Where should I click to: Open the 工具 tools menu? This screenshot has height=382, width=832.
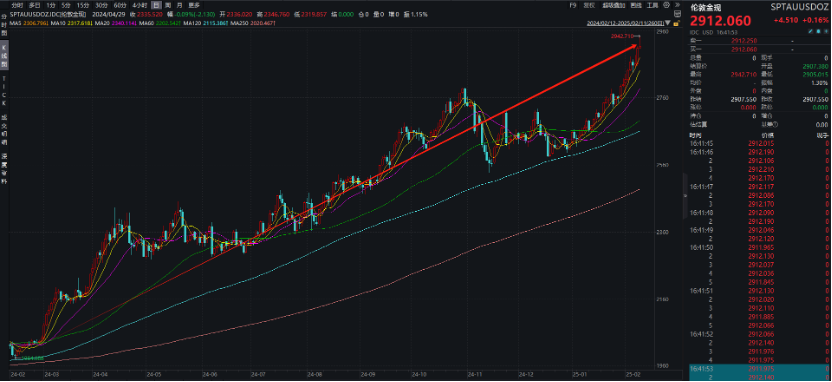(652, 5)
